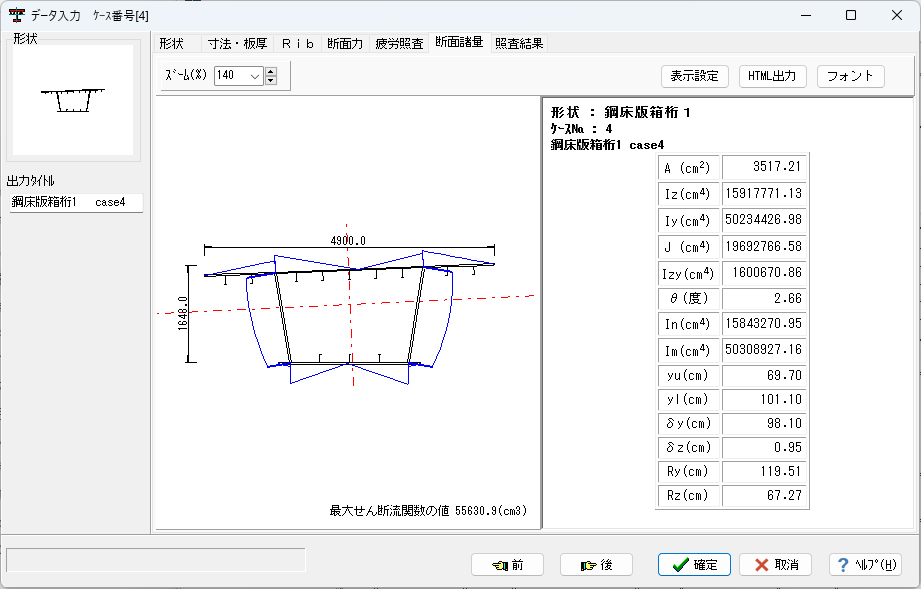Maximize the データ入力 window
921x589 pixels.
pyautogui.click(x=851, y=15)
